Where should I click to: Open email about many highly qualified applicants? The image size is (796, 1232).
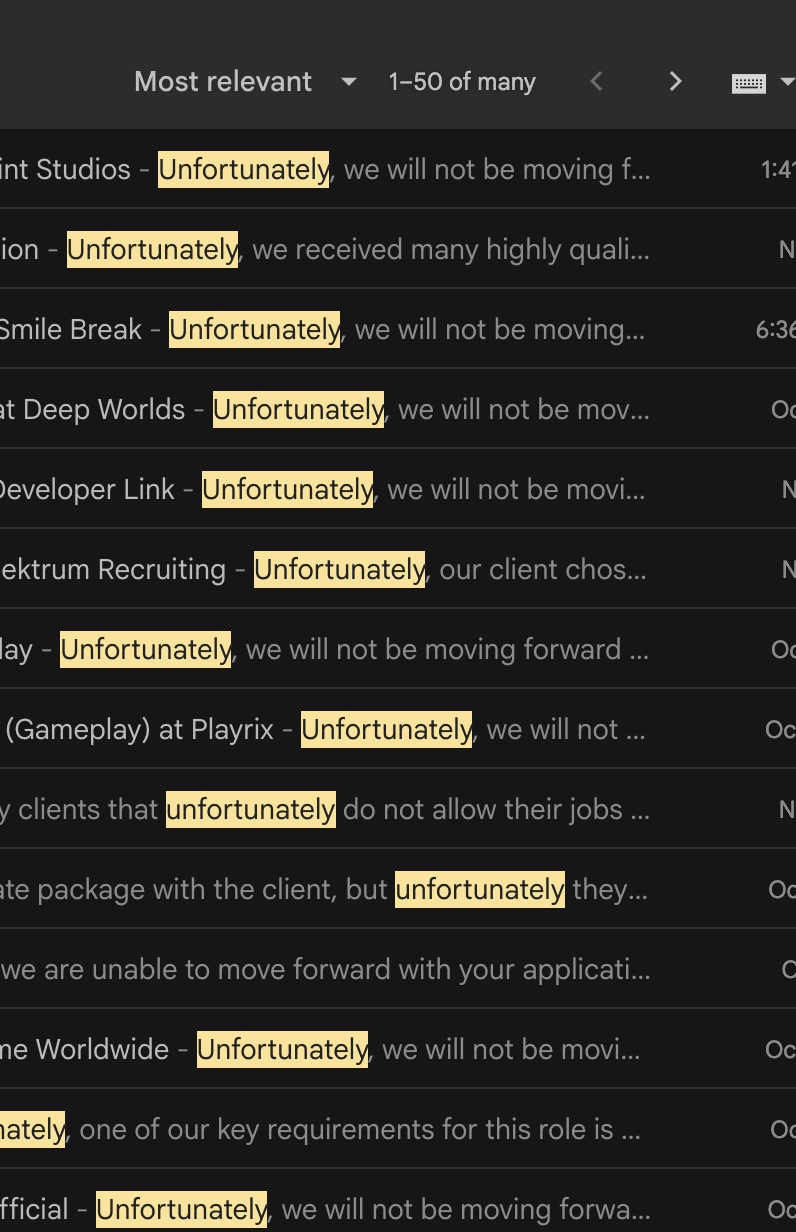398,249
